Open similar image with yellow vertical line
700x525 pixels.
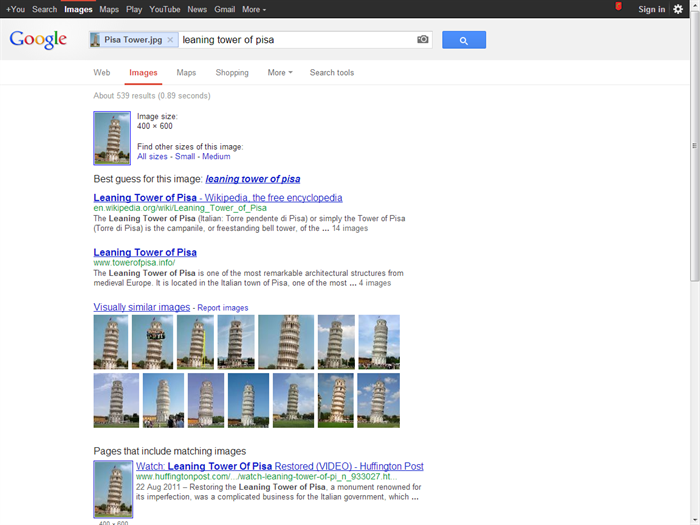[196, 342]
